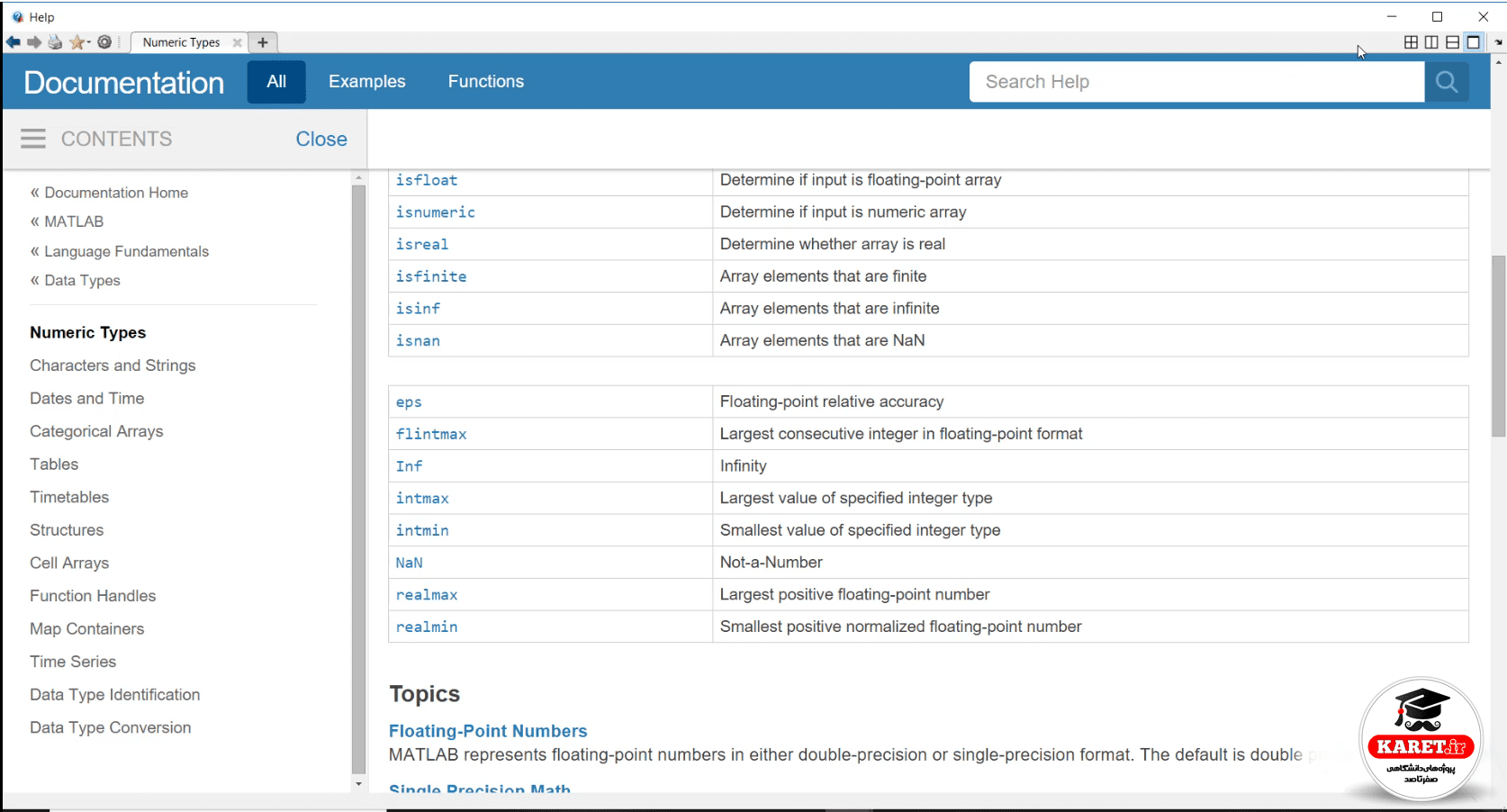The width and height of the screenshot is (1507, 812).
Task: Open the isfloat function page
Action: [427, 180]
